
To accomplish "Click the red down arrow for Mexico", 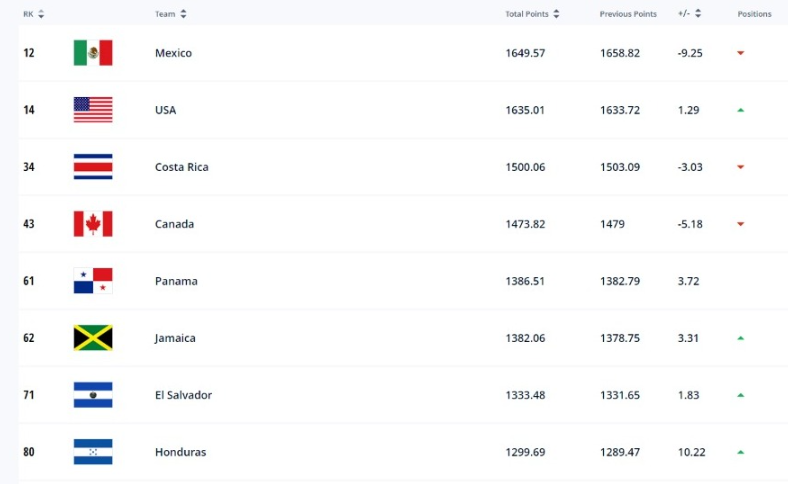I will click(x=741, y=53).
